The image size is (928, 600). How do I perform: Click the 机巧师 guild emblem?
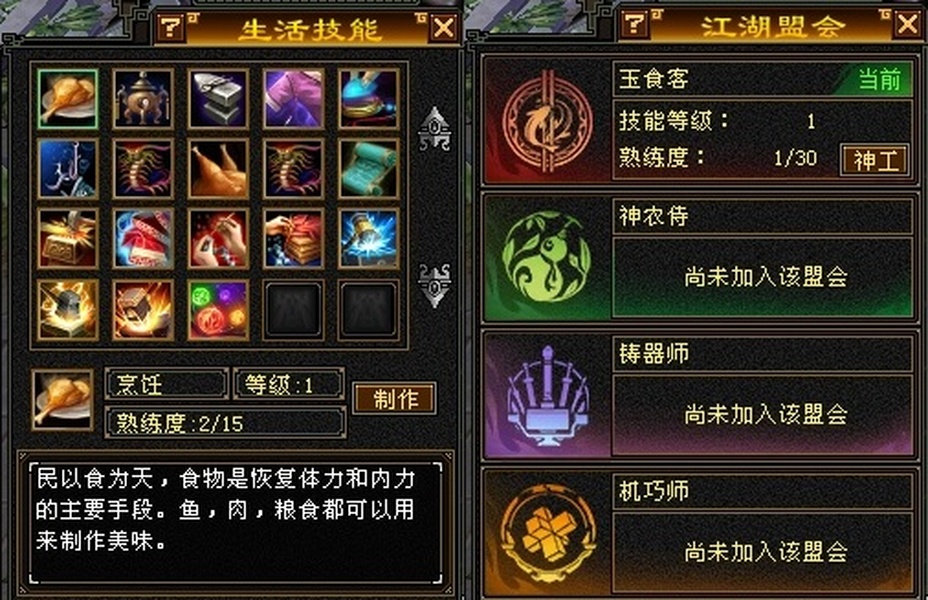(547, 533)
